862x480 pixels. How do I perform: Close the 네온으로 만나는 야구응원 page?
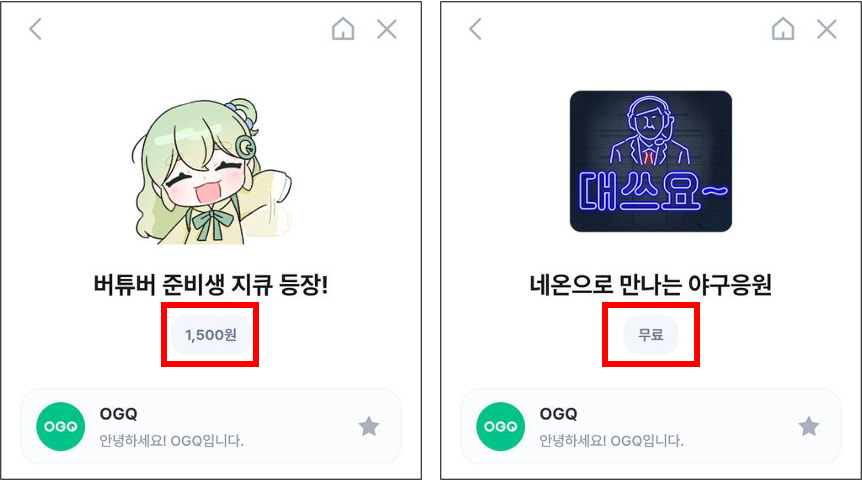tap(827, 29)
